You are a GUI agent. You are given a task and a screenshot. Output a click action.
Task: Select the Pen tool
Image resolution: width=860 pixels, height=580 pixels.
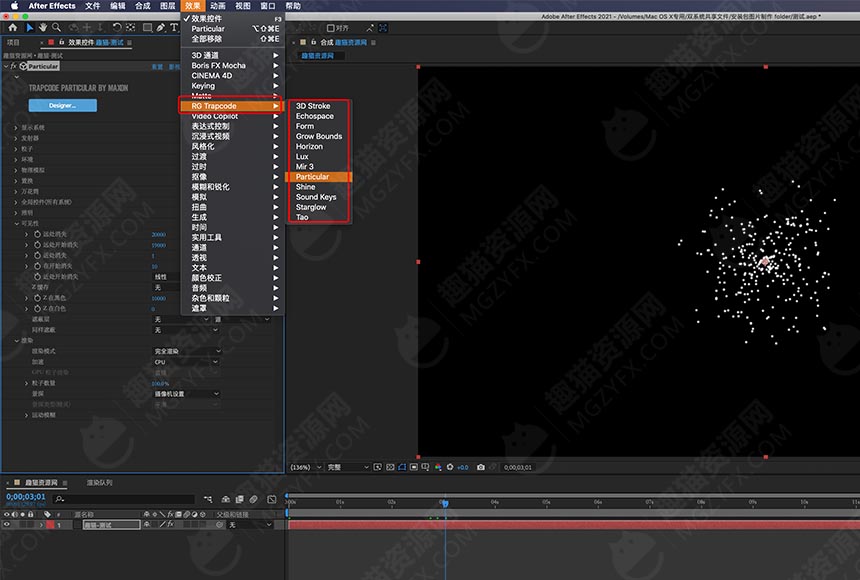[x=161, y=27]
